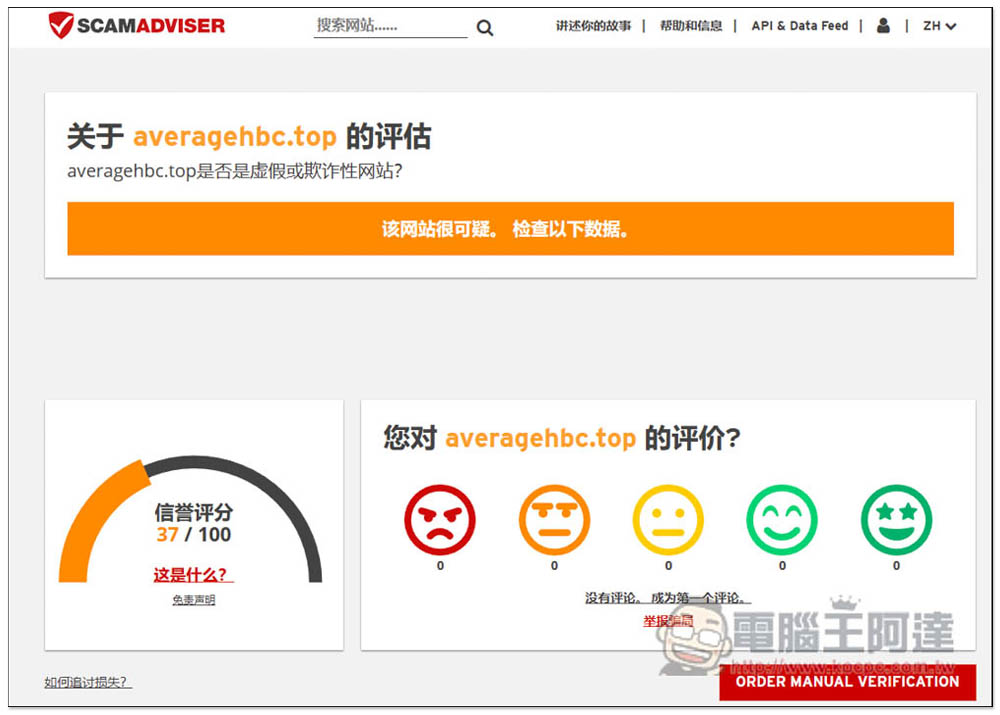Click the ScamAdviser logo
This screenshot has height=715, width=1000.
[136, 26]
